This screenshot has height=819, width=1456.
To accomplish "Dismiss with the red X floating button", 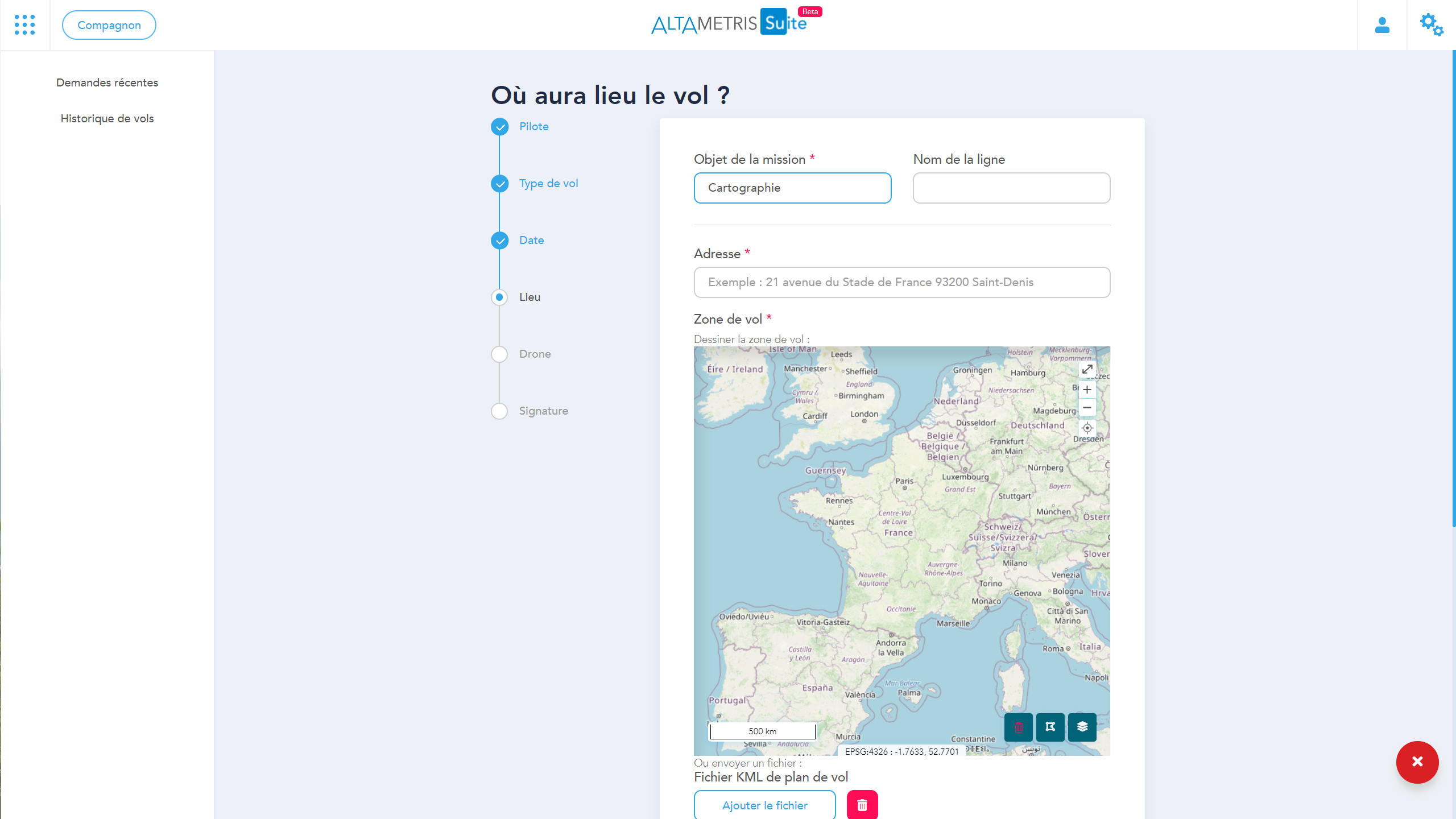I will click(1417, 762).
